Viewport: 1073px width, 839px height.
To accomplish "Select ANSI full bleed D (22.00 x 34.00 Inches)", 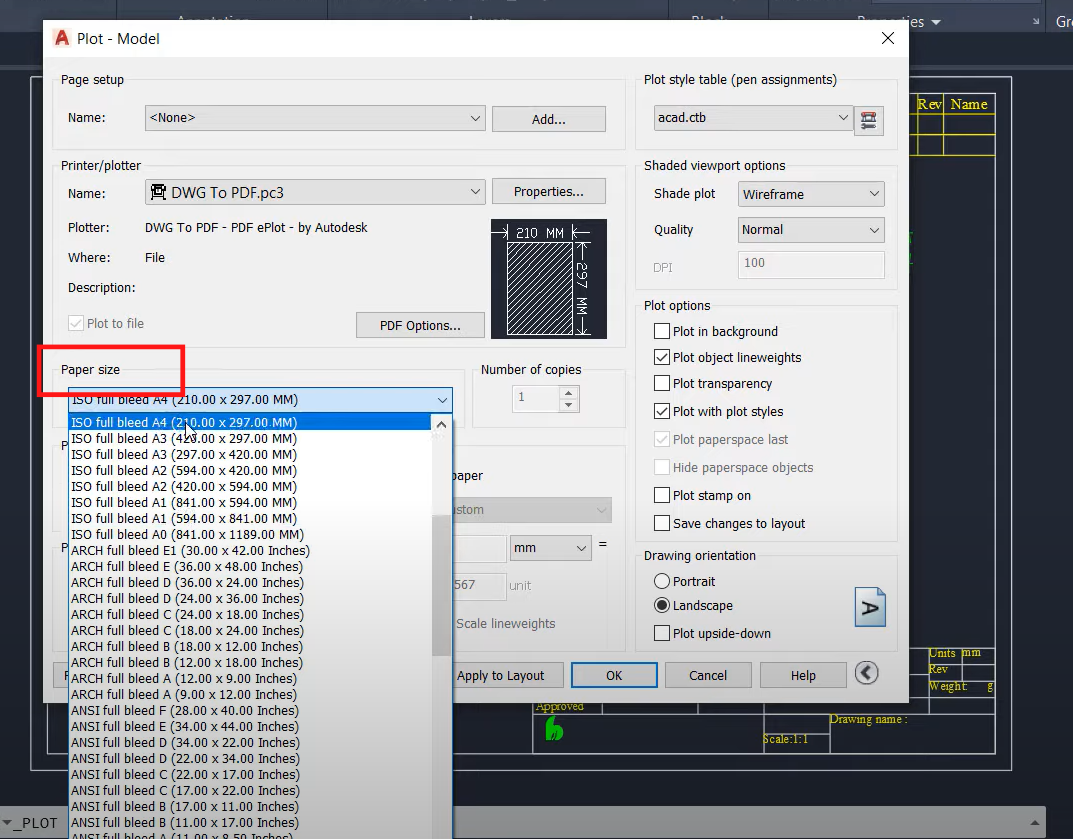I will [250, 759].
